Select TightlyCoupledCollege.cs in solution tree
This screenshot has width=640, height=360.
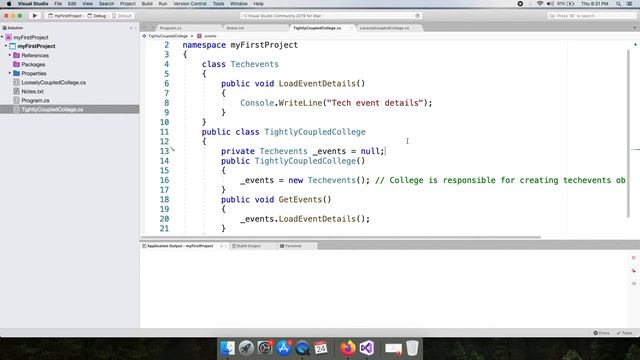pos(69,109)
